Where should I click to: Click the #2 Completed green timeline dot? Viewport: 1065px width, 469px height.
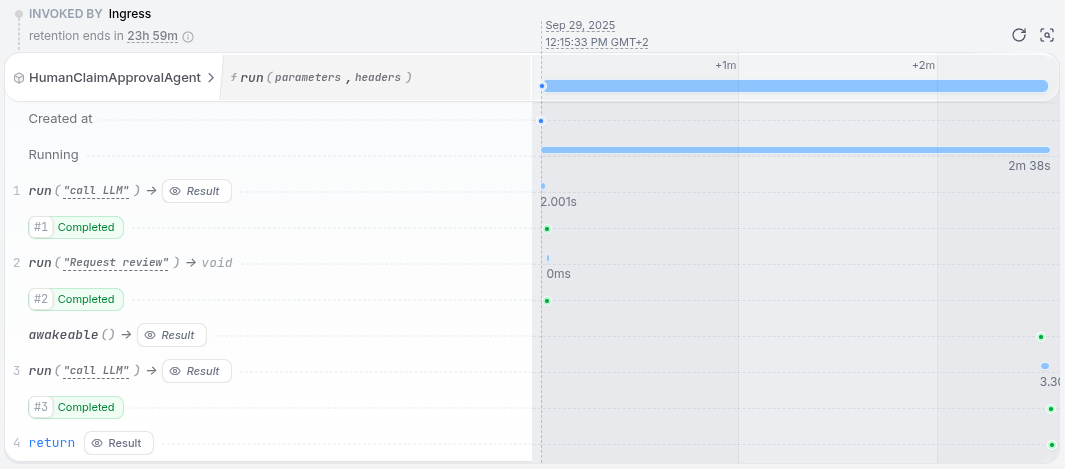(x=547, y=301)
